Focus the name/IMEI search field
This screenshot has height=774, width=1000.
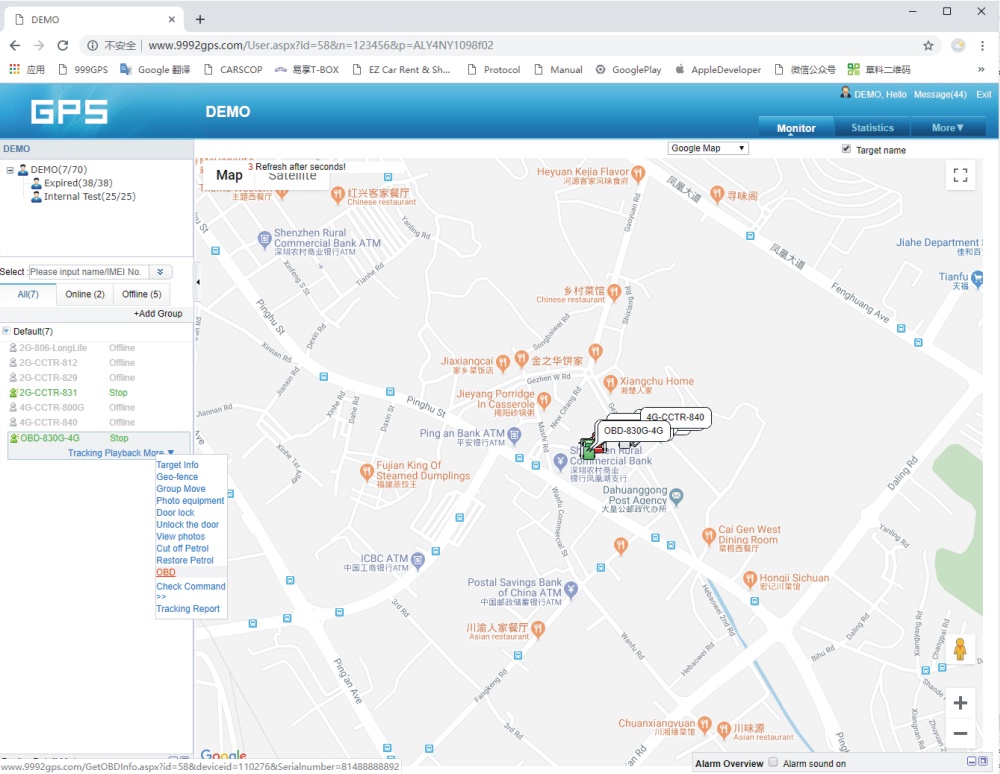(x=89, y=272)
